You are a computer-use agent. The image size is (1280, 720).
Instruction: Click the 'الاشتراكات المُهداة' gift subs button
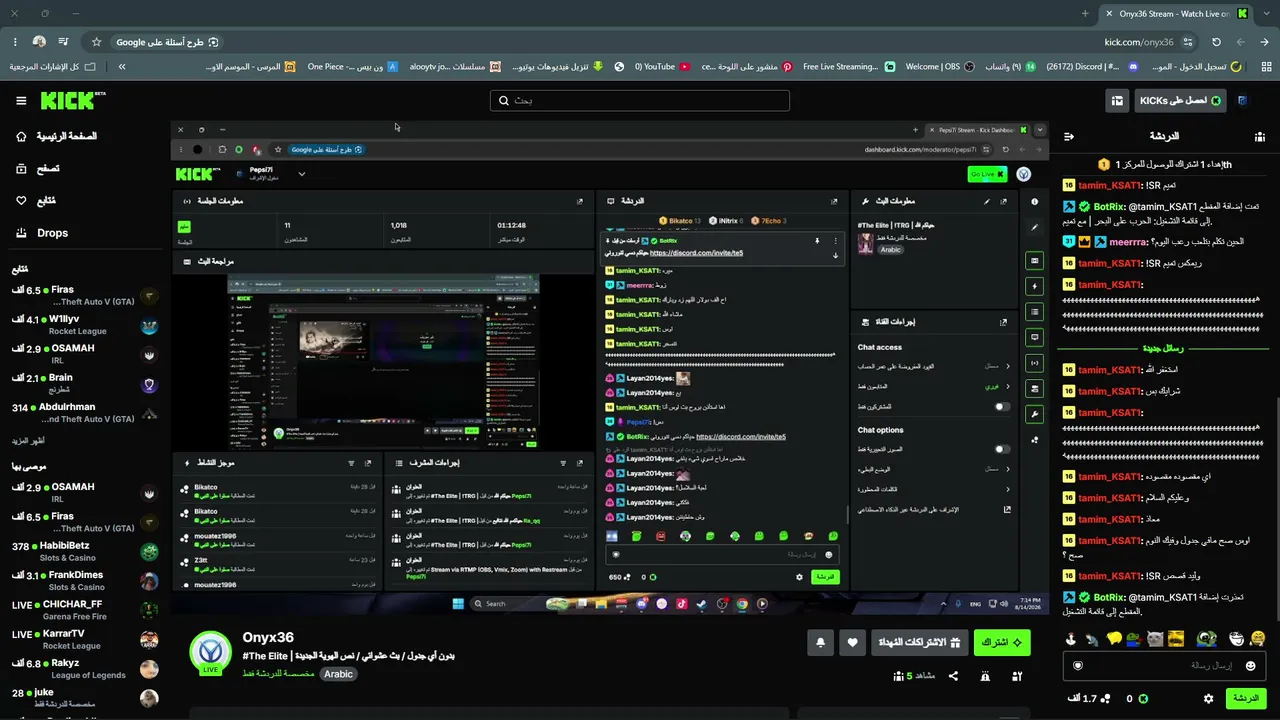(x=918, y=643)
